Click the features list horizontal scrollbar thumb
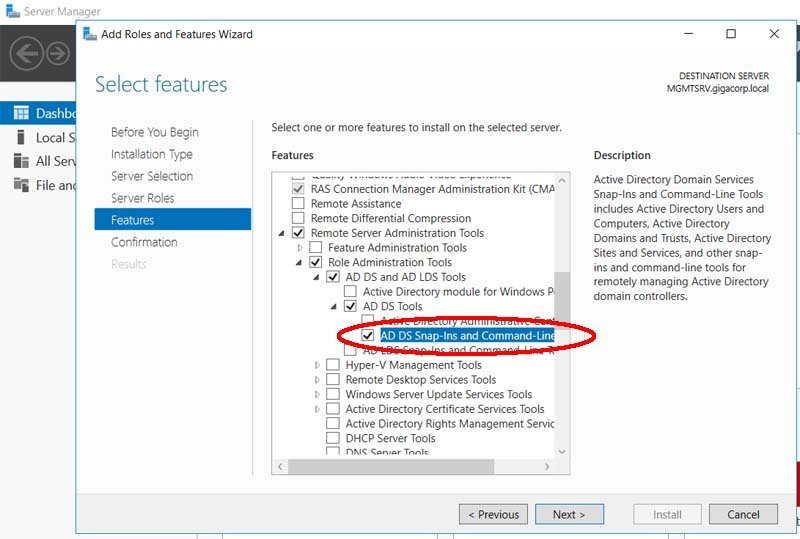 (391, 467)
